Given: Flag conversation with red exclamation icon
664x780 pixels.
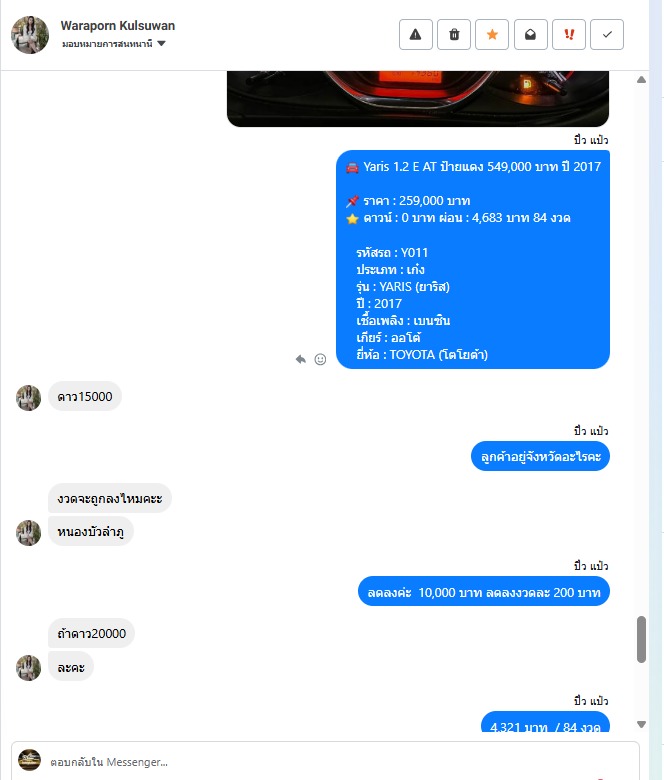Looking at the screenshot, I should (x=569, y=35).
